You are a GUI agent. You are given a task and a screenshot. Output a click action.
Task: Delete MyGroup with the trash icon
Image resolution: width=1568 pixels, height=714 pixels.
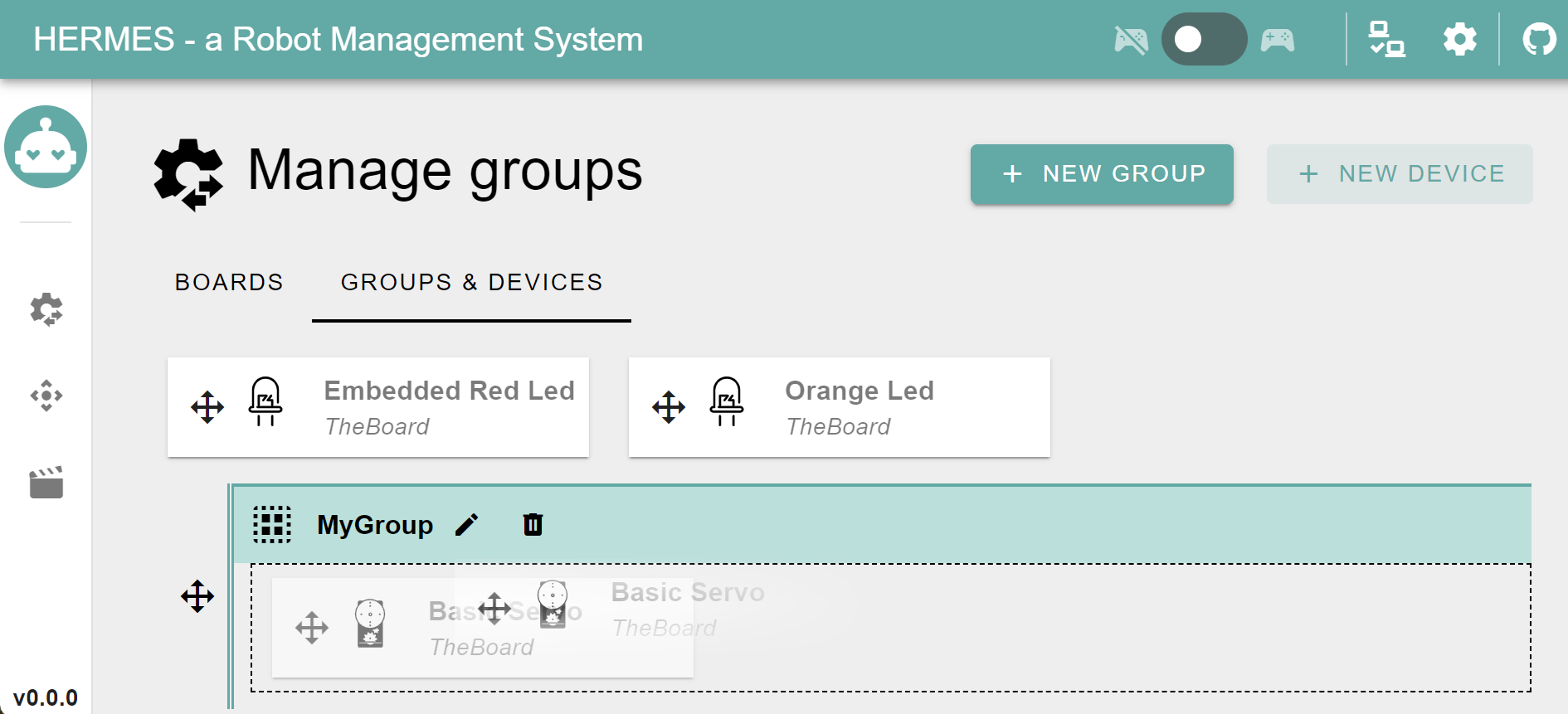[x=533, y=525]
